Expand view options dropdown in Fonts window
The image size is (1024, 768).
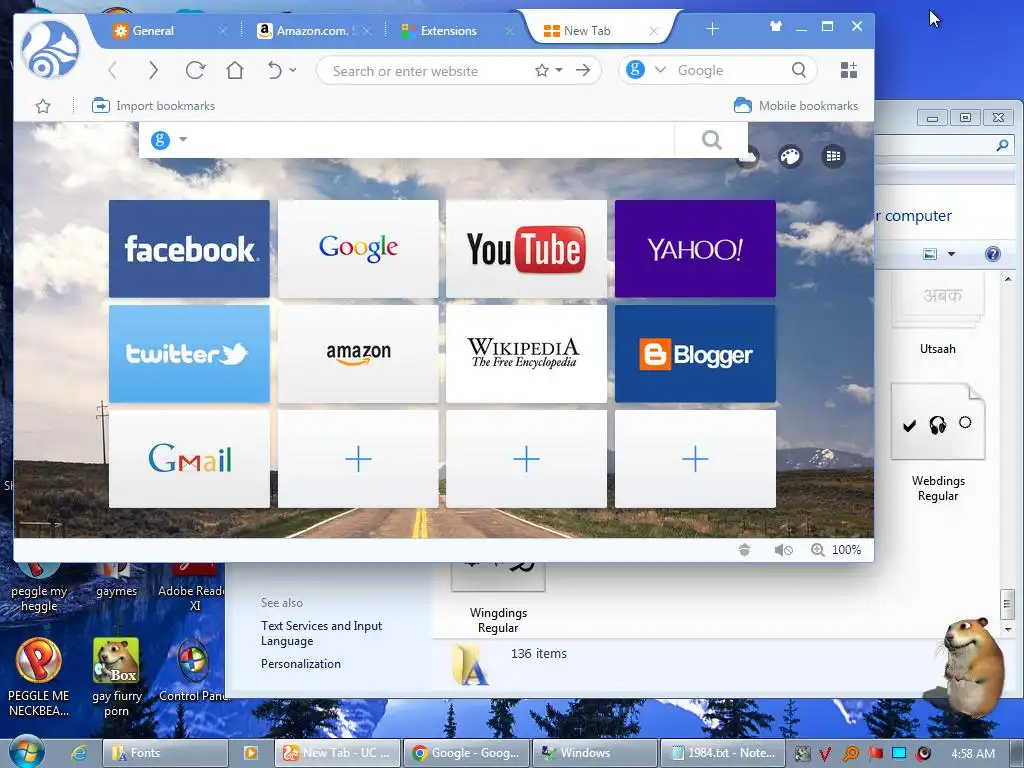(952, 254)
